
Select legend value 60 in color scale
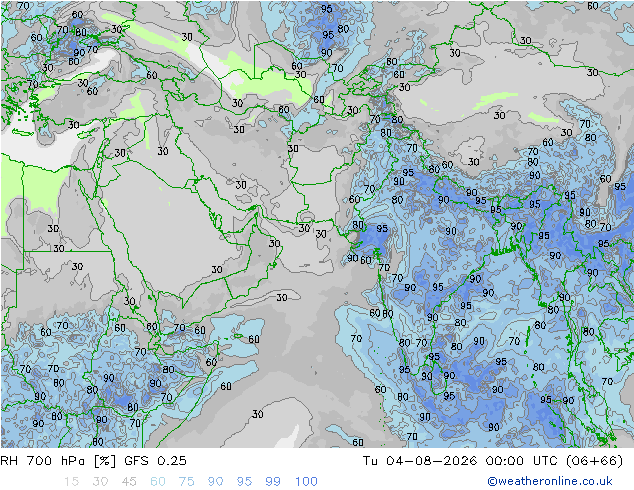coord(158,482)
